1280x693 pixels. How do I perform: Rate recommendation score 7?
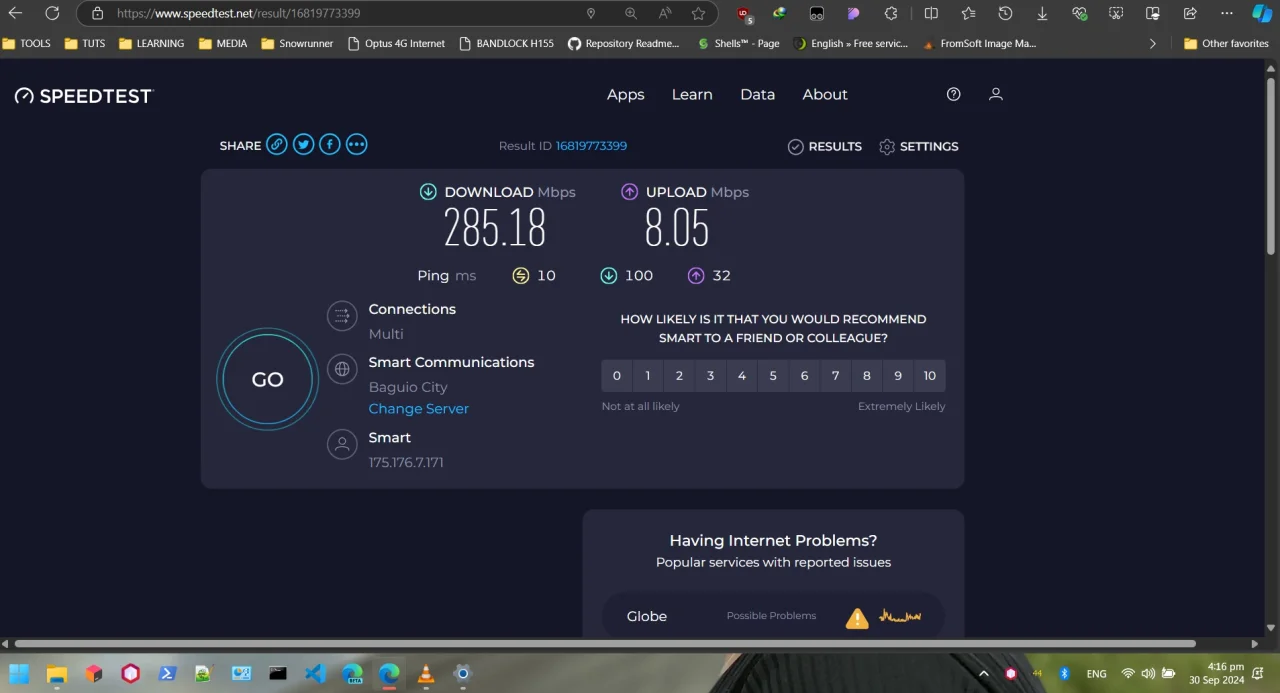tap(835, 376)
